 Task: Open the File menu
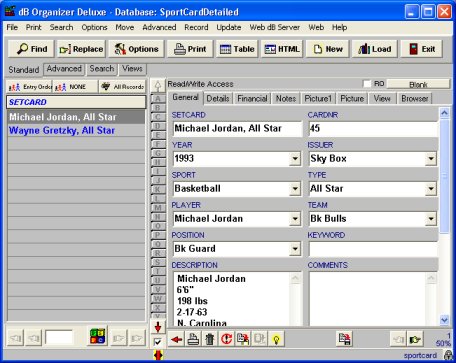point(12,28)
